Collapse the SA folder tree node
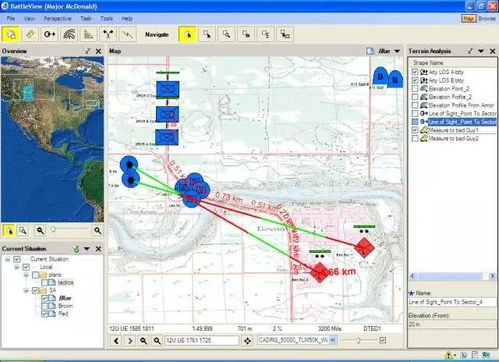 coord(26,291)
